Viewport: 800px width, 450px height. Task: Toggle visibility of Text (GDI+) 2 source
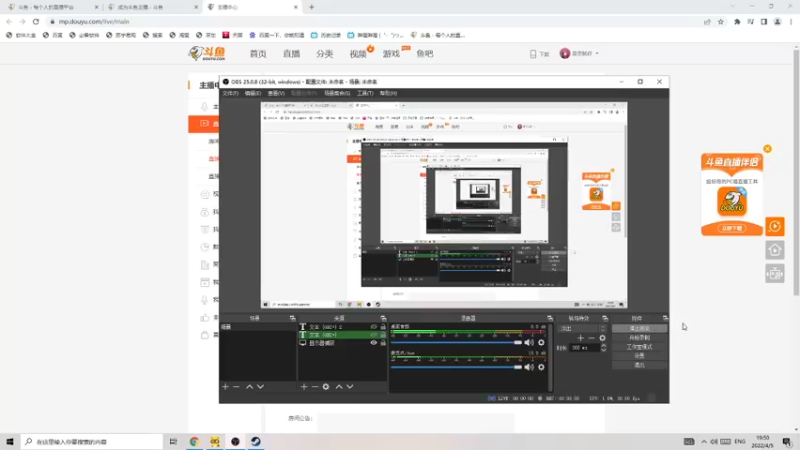(x=373, y=327)
